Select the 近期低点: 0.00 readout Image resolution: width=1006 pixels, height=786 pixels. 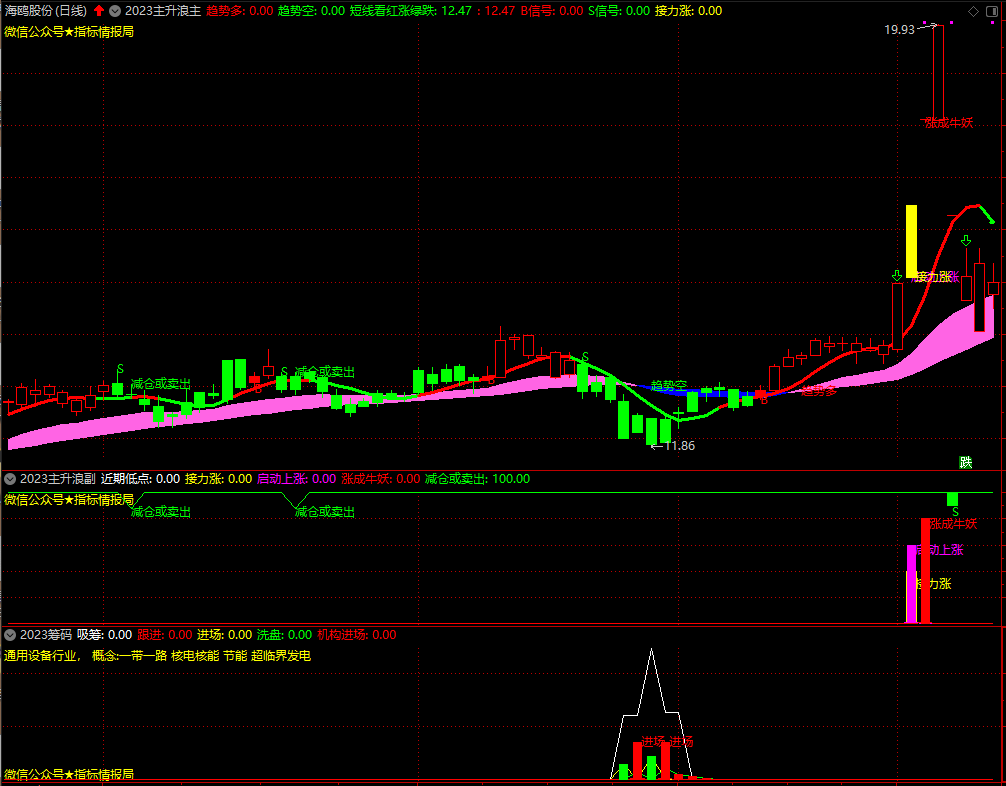pyautogui.click(x=141, y=479)
